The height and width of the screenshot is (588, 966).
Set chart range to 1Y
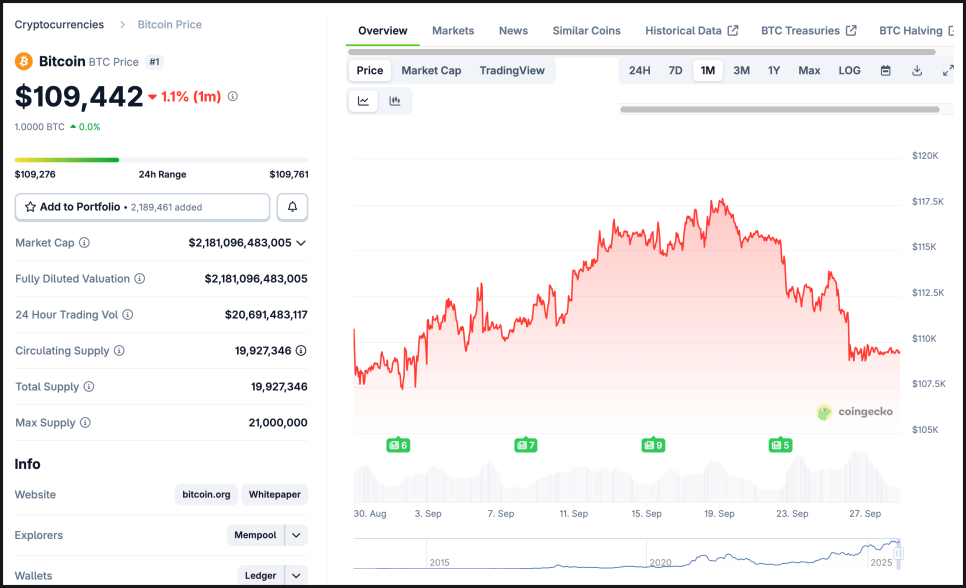(x=774, y=70)
